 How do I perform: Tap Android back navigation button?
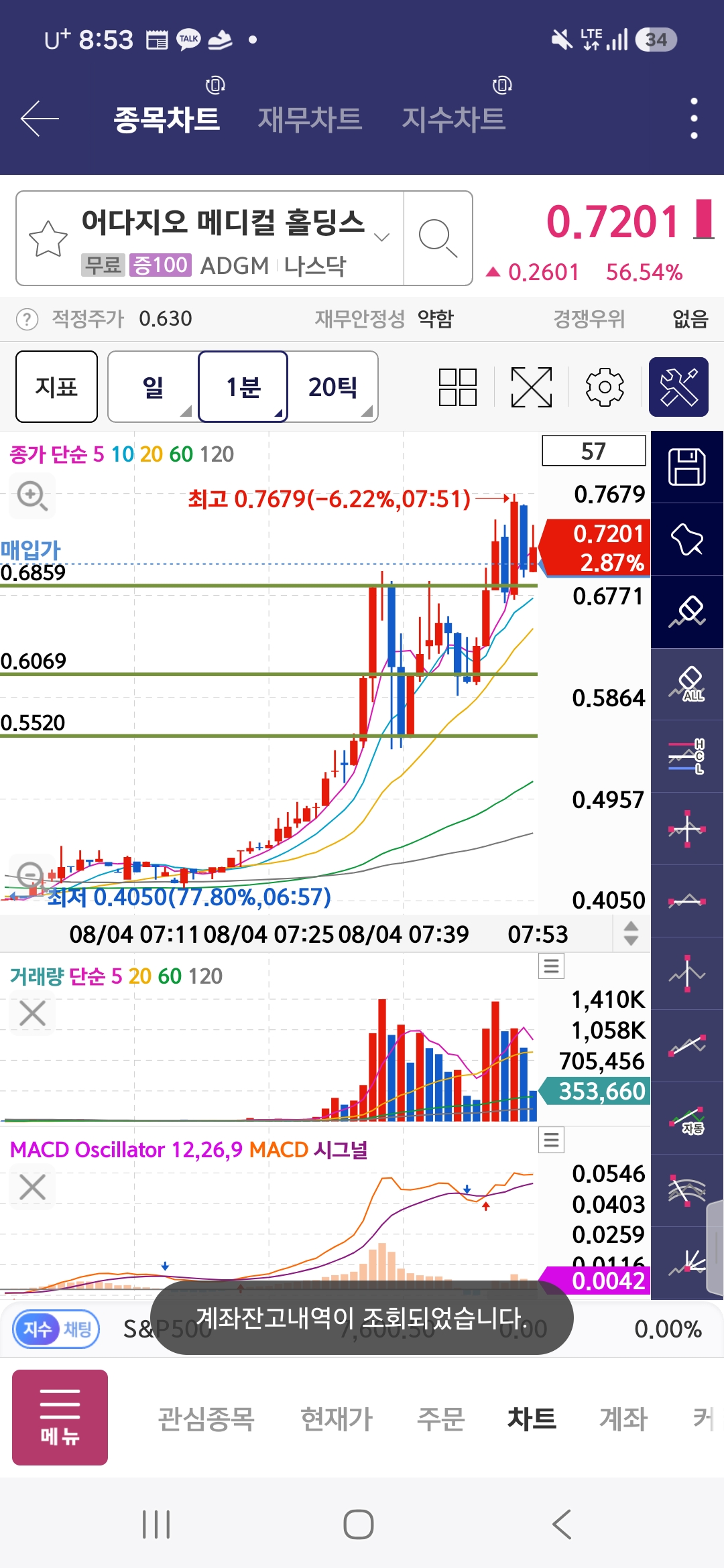[x=562, y=1524]
